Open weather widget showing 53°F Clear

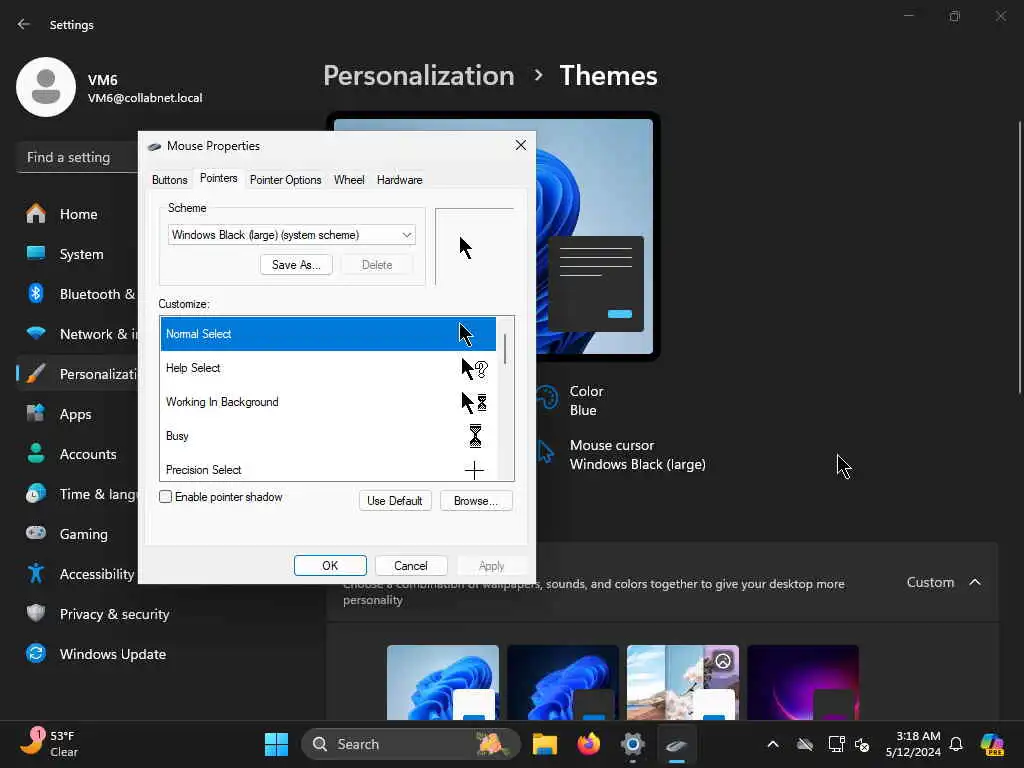coord(49,743)
